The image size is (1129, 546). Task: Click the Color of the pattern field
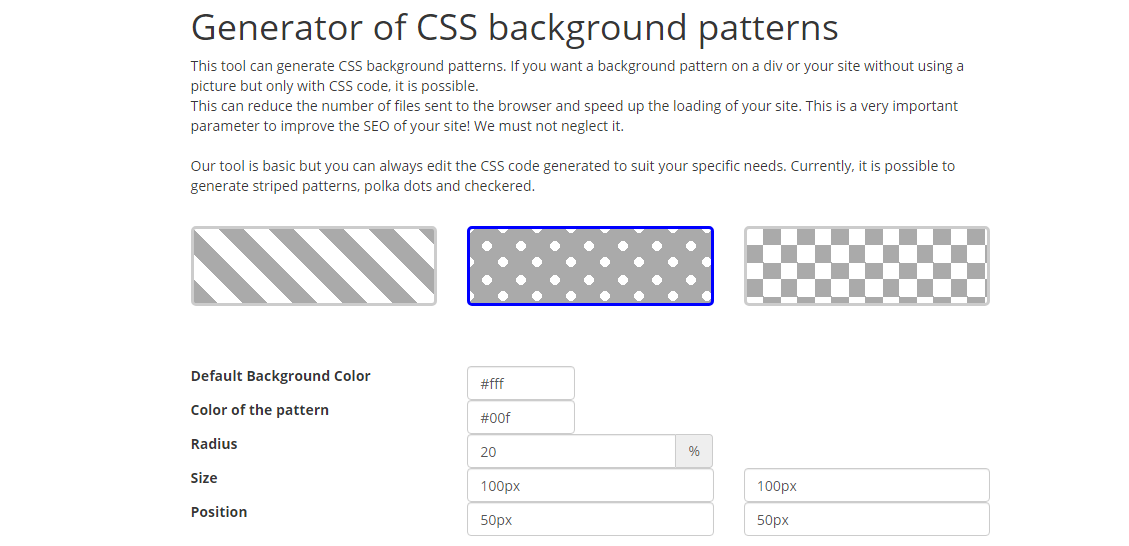(521, 417)
